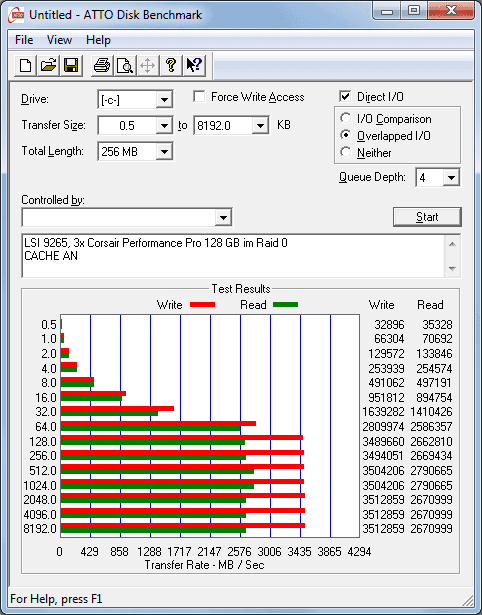Expand the minimum Transfer Size dropdown showing 0.5

tap(164, 126)
